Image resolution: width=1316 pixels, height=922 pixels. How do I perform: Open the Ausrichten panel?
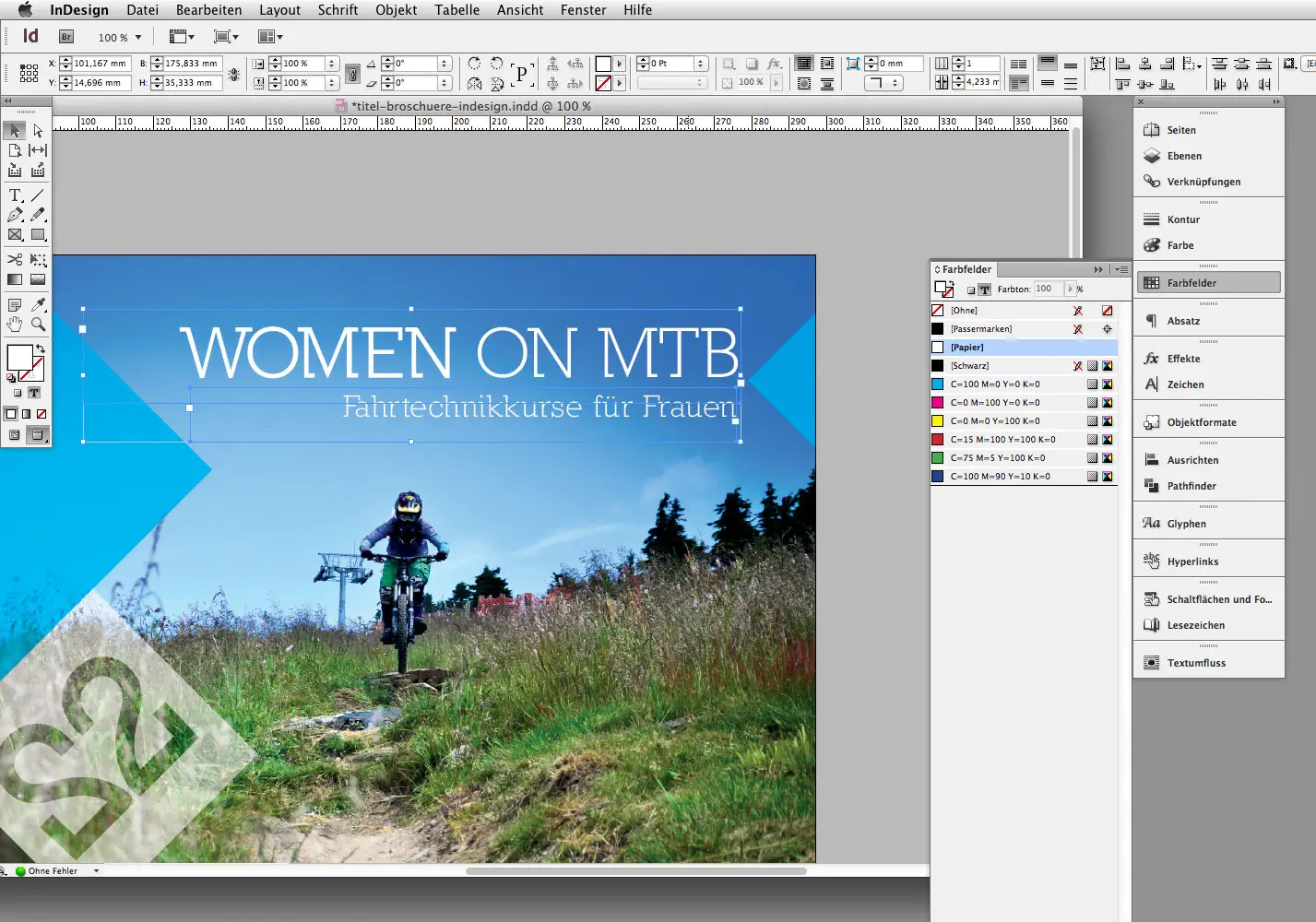click(x=1191, y=459)
